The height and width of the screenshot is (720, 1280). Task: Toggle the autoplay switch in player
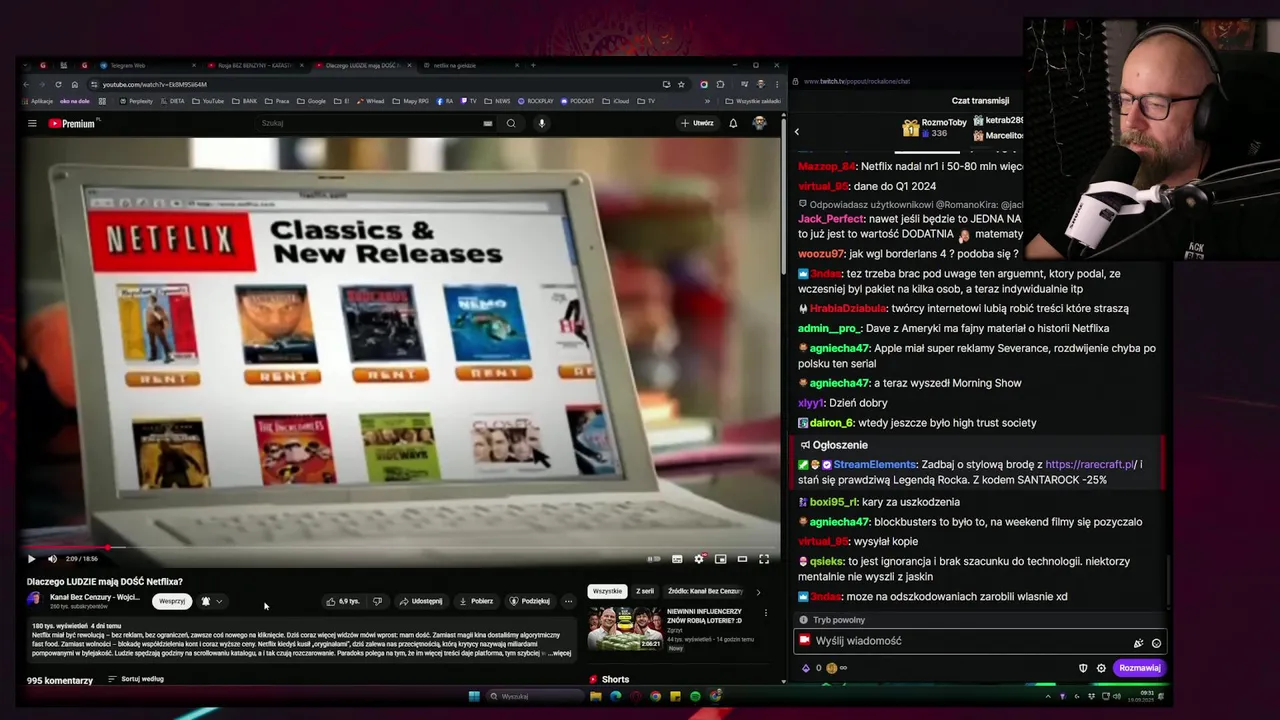point(654,559)
